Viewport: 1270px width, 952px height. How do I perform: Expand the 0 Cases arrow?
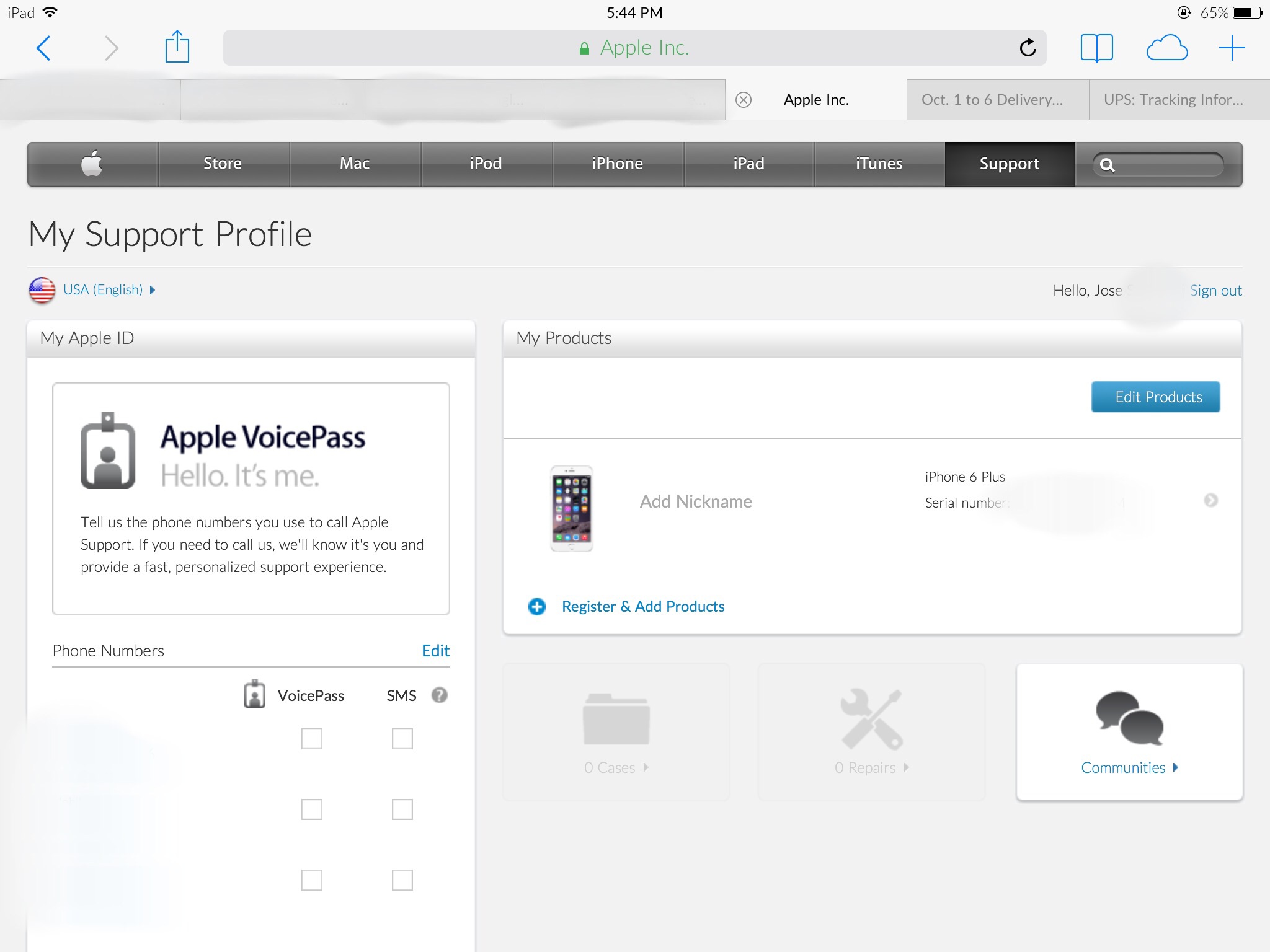pos(646,767)
